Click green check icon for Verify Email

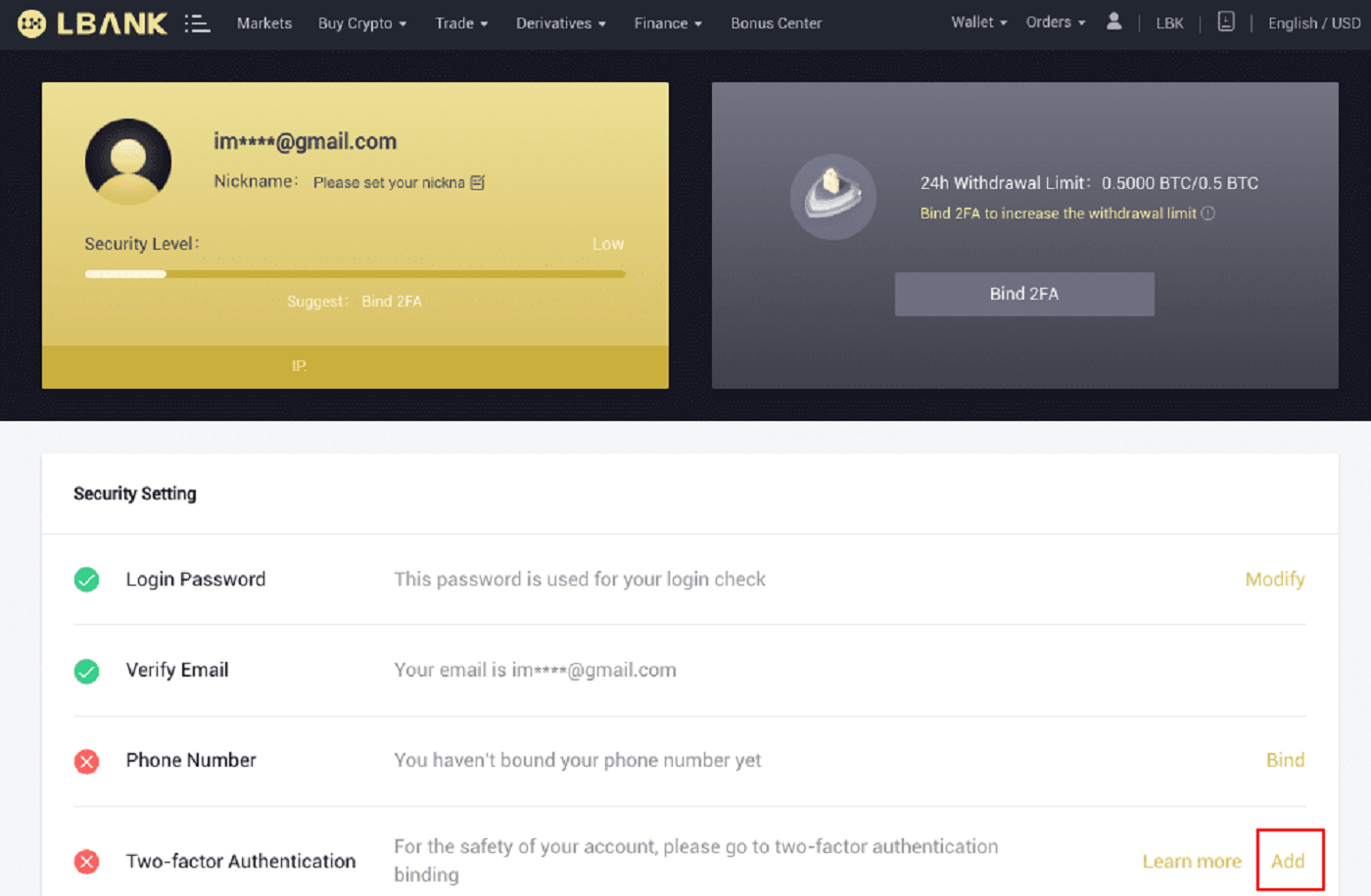tap(86, 671)
